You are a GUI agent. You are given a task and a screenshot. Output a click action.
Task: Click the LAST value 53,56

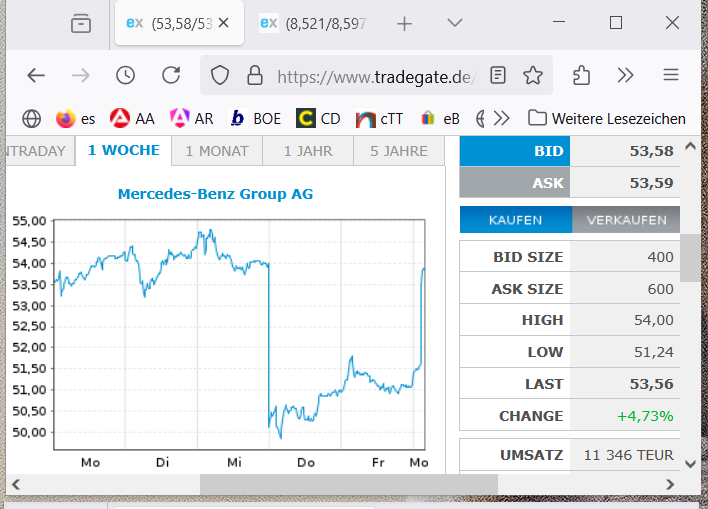point(651,384)
